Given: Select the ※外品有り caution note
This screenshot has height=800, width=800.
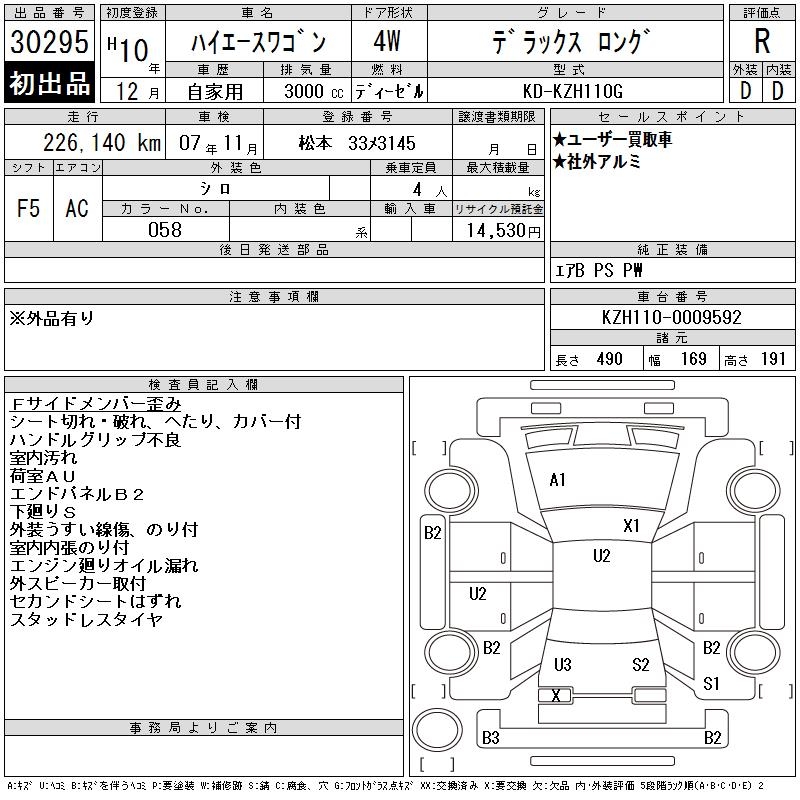Looking at the screenshot, I should pyautogui.click(x=52, y=318).
